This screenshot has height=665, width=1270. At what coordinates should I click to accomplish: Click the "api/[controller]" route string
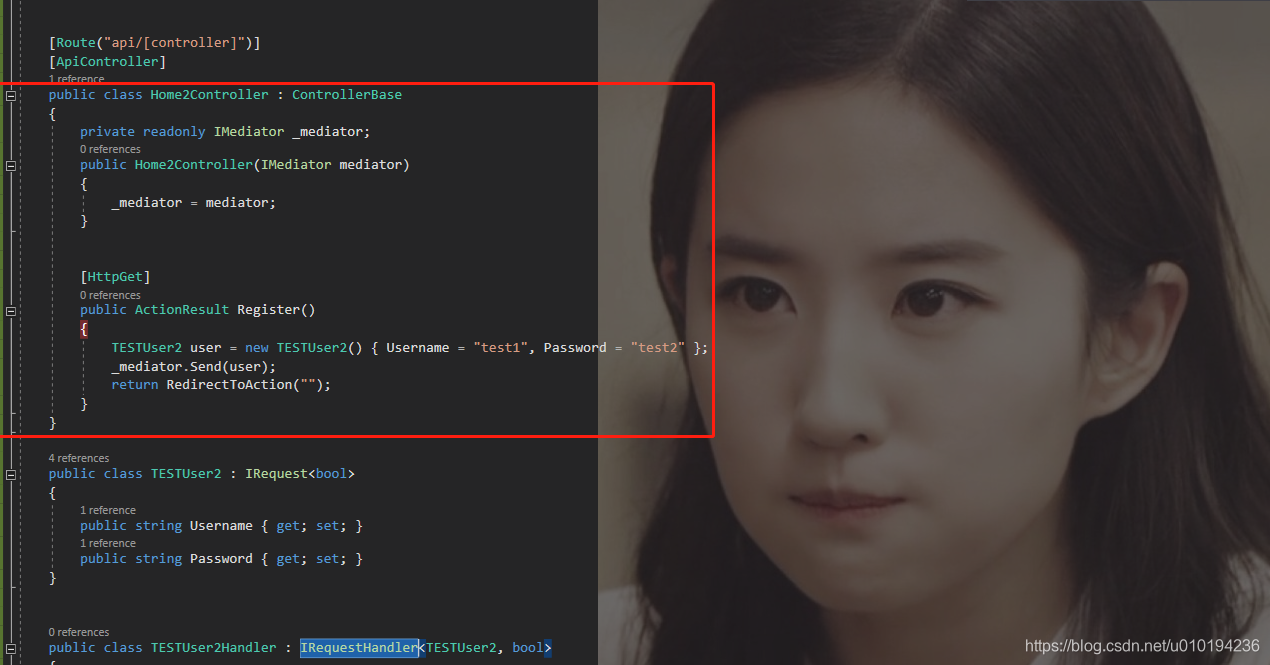tap(174, 43)
